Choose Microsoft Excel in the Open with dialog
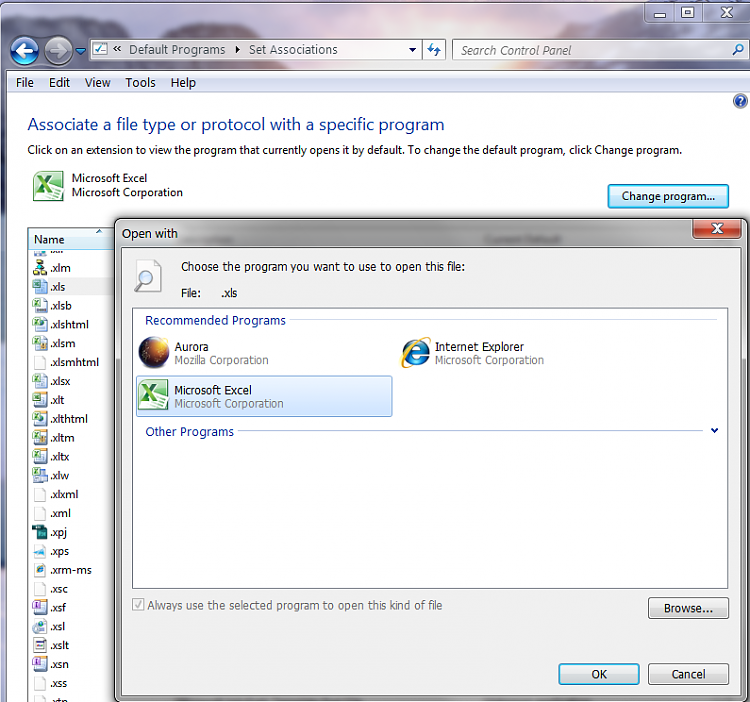 (x=264, y=396)
